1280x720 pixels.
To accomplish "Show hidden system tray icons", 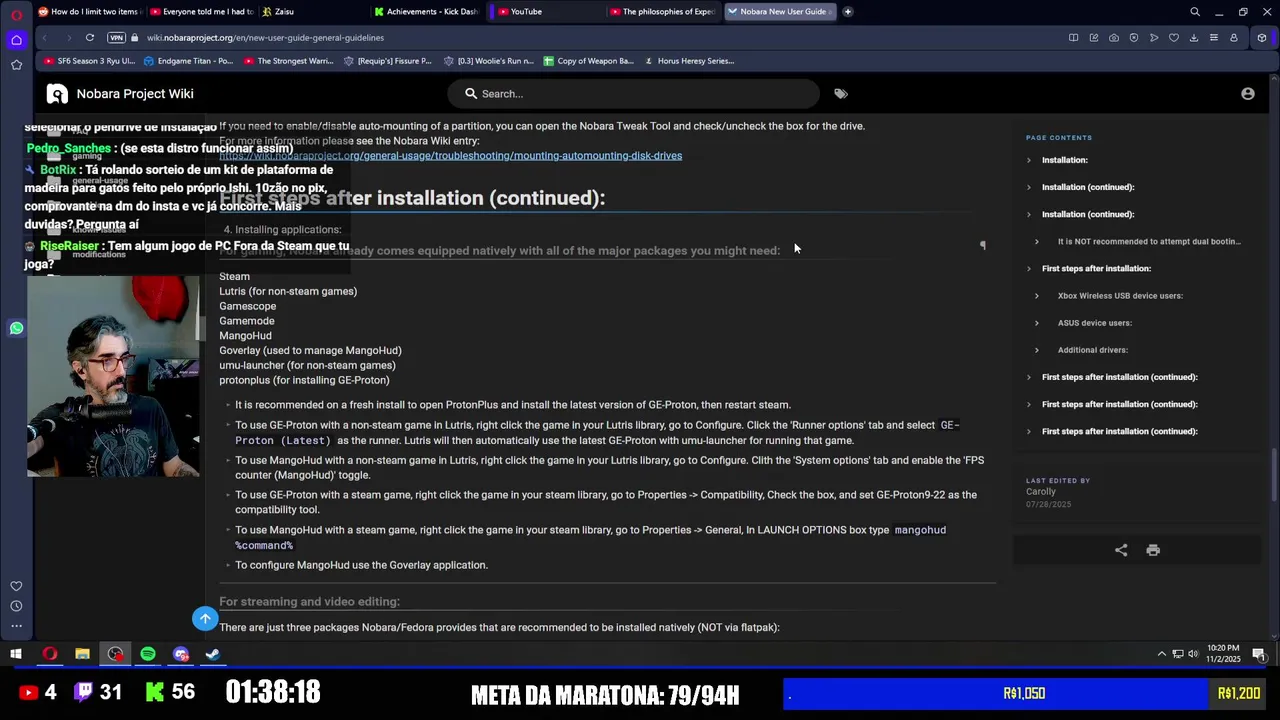I will (1161, 654).
